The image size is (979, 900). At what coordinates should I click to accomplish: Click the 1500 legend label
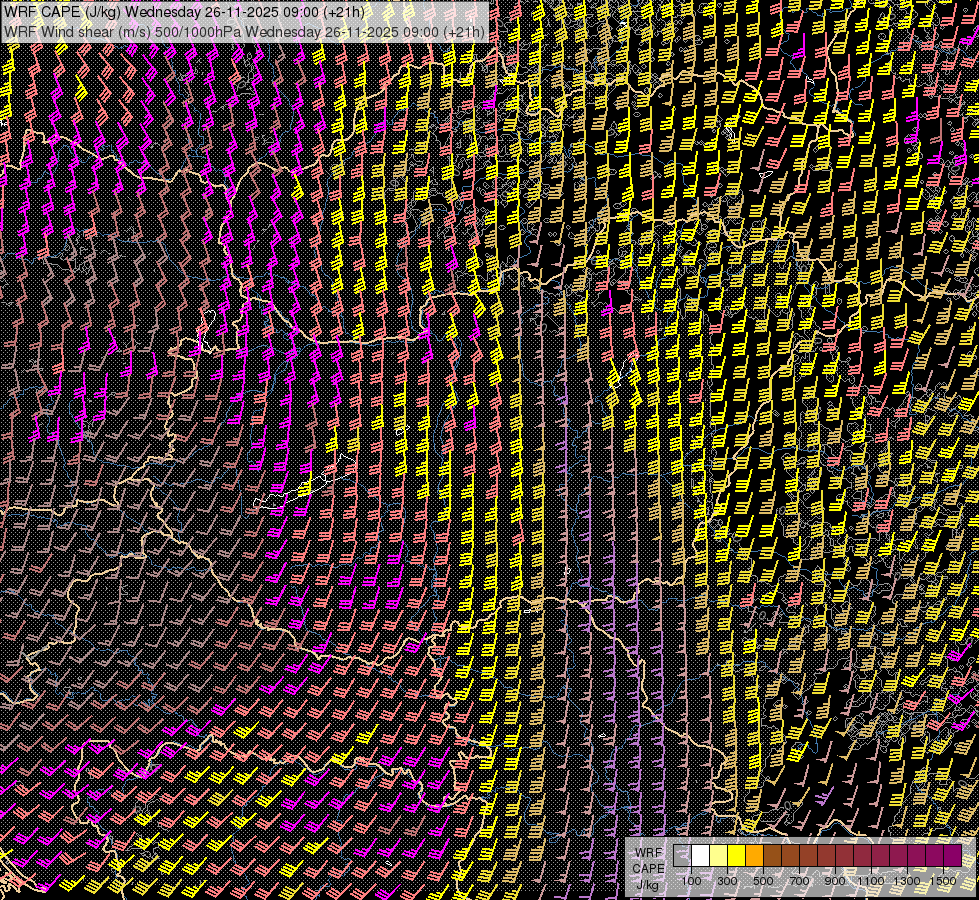click(943, 881)
